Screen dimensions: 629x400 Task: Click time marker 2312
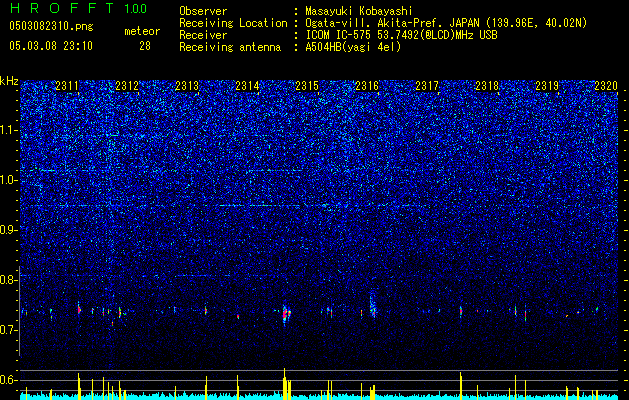(127, 86)
